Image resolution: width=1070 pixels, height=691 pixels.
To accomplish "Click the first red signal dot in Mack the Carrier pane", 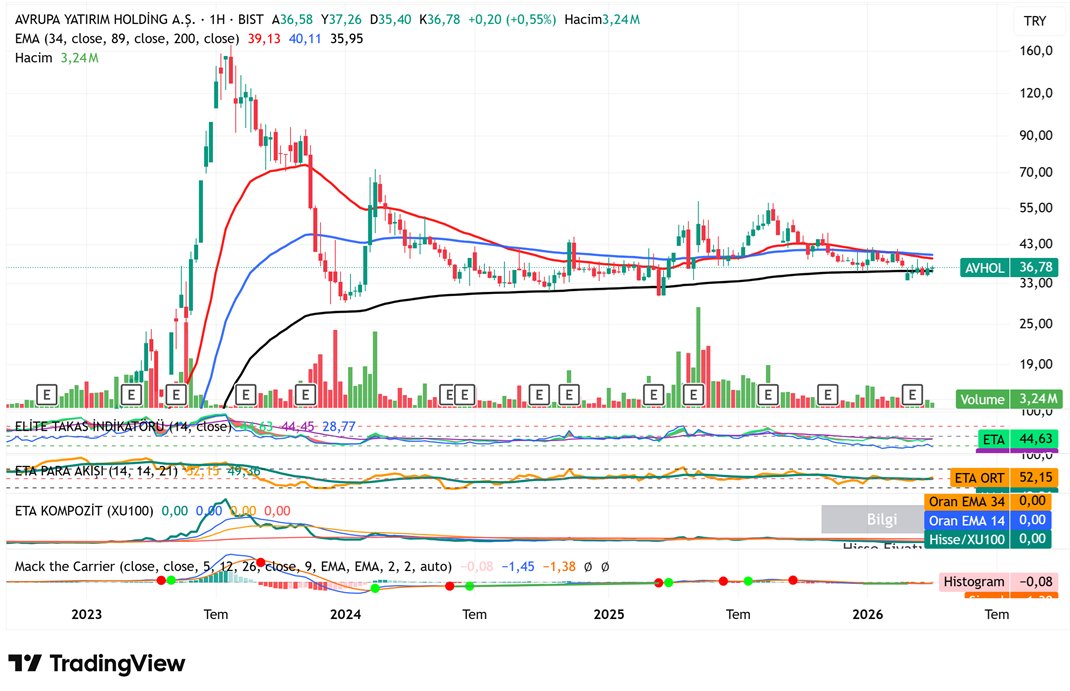I will (161, 580).
